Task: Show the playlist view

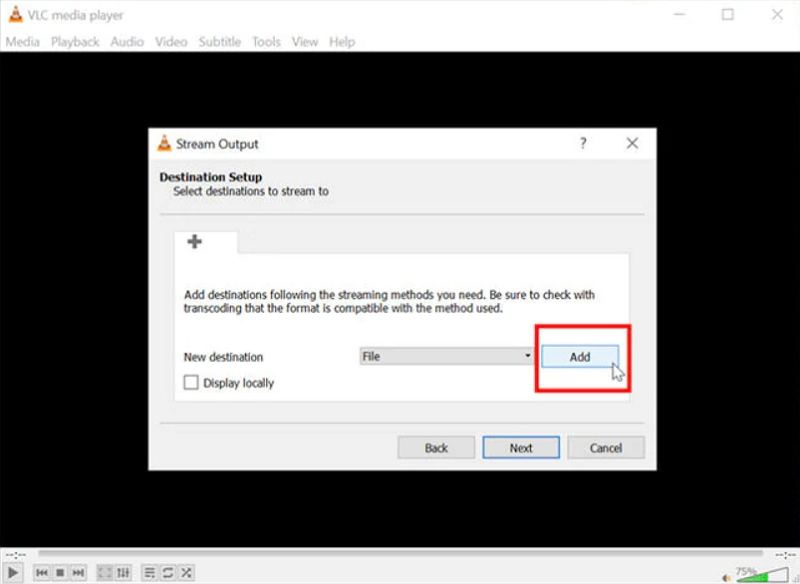Action: pyautogui.click(x=150, y=572)
